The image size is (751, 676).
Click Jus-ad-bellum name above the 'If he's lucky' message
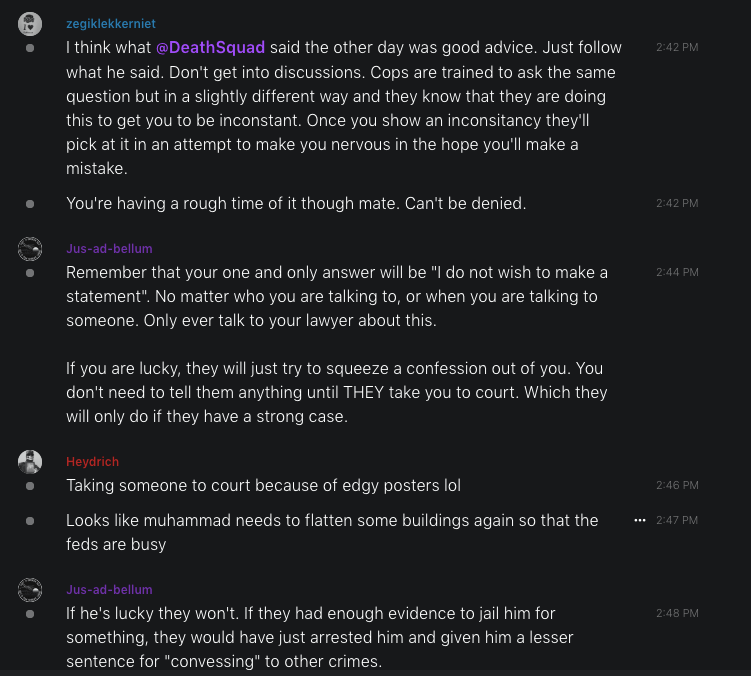pos(109,590)
